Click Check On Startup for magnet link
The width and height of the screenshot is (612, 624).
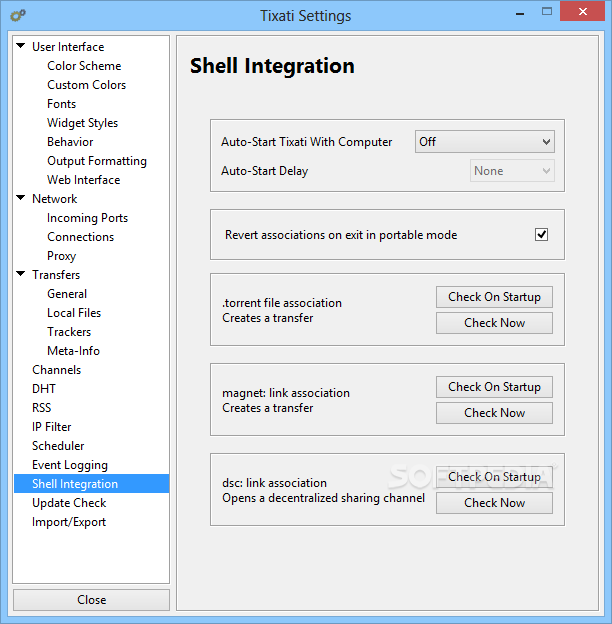[x=494, y=387]
